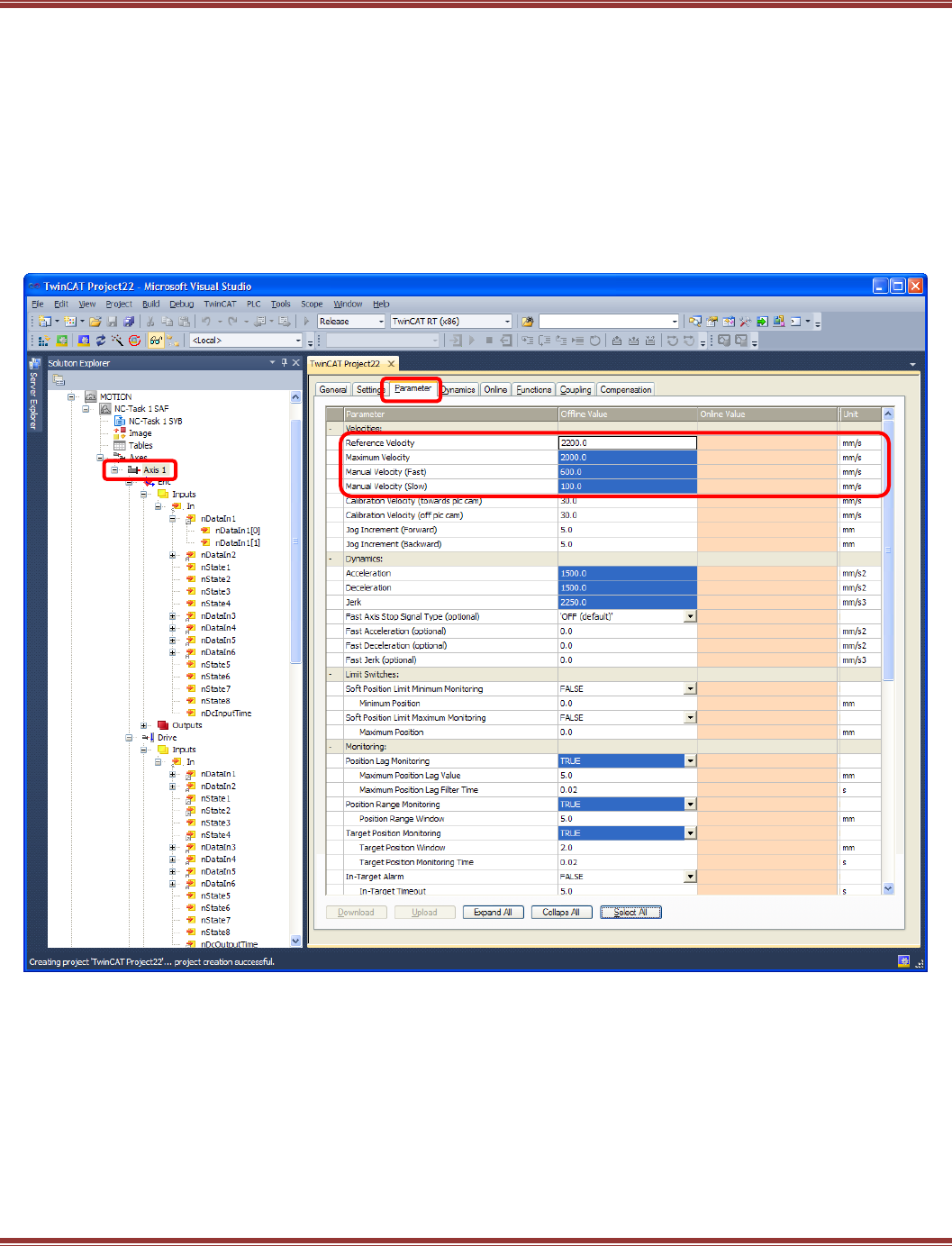952x1246 pixels.
Task: Open the PLC menu
Action: [254, 305]
